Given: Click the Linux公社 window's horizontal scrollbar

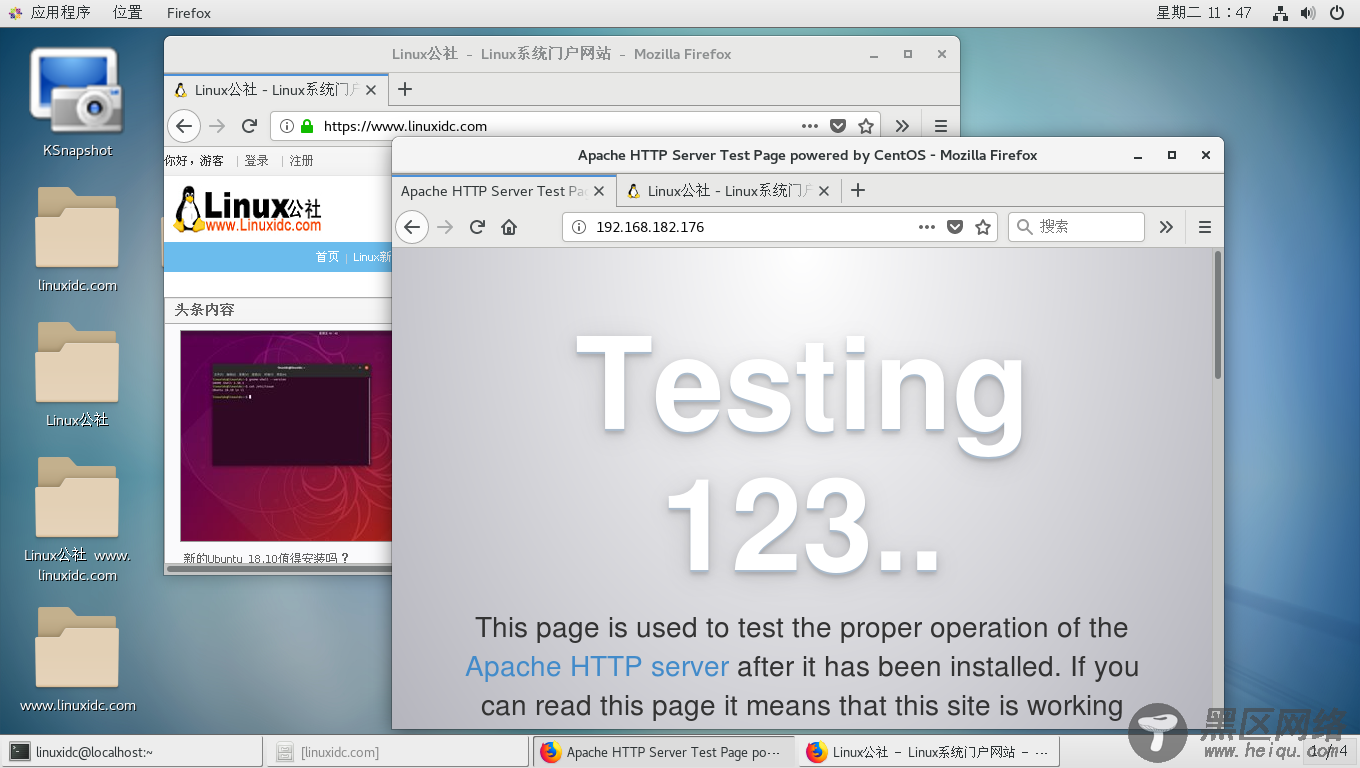Looking at the screenshot, I should click(279, 568).
